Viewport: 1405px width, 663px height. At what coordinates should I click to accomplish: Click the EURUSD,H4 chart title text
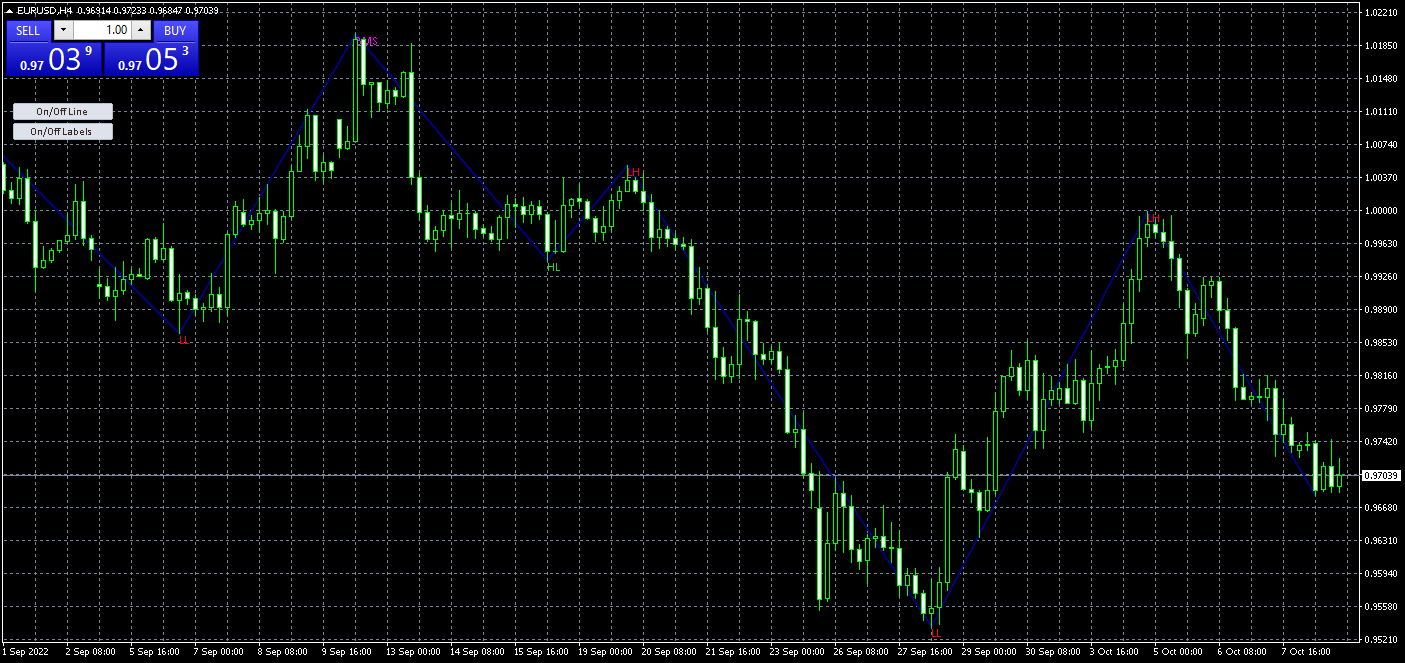coord(45,10)
